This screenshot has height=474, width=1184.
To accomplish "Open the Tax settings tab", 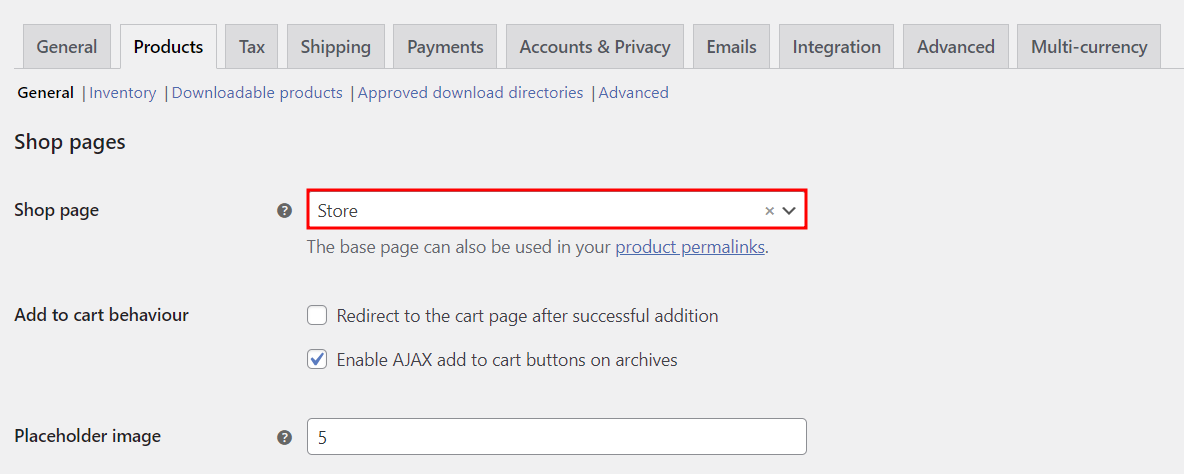I will click(252, 47).
